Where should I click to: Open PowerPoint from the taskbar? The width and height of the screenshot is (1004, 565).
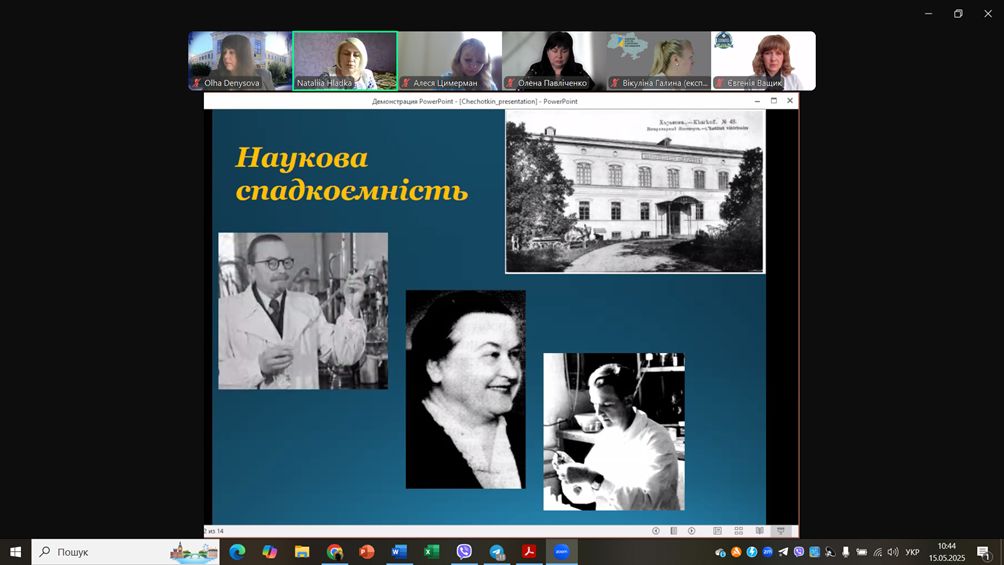(x=366, y=552)
